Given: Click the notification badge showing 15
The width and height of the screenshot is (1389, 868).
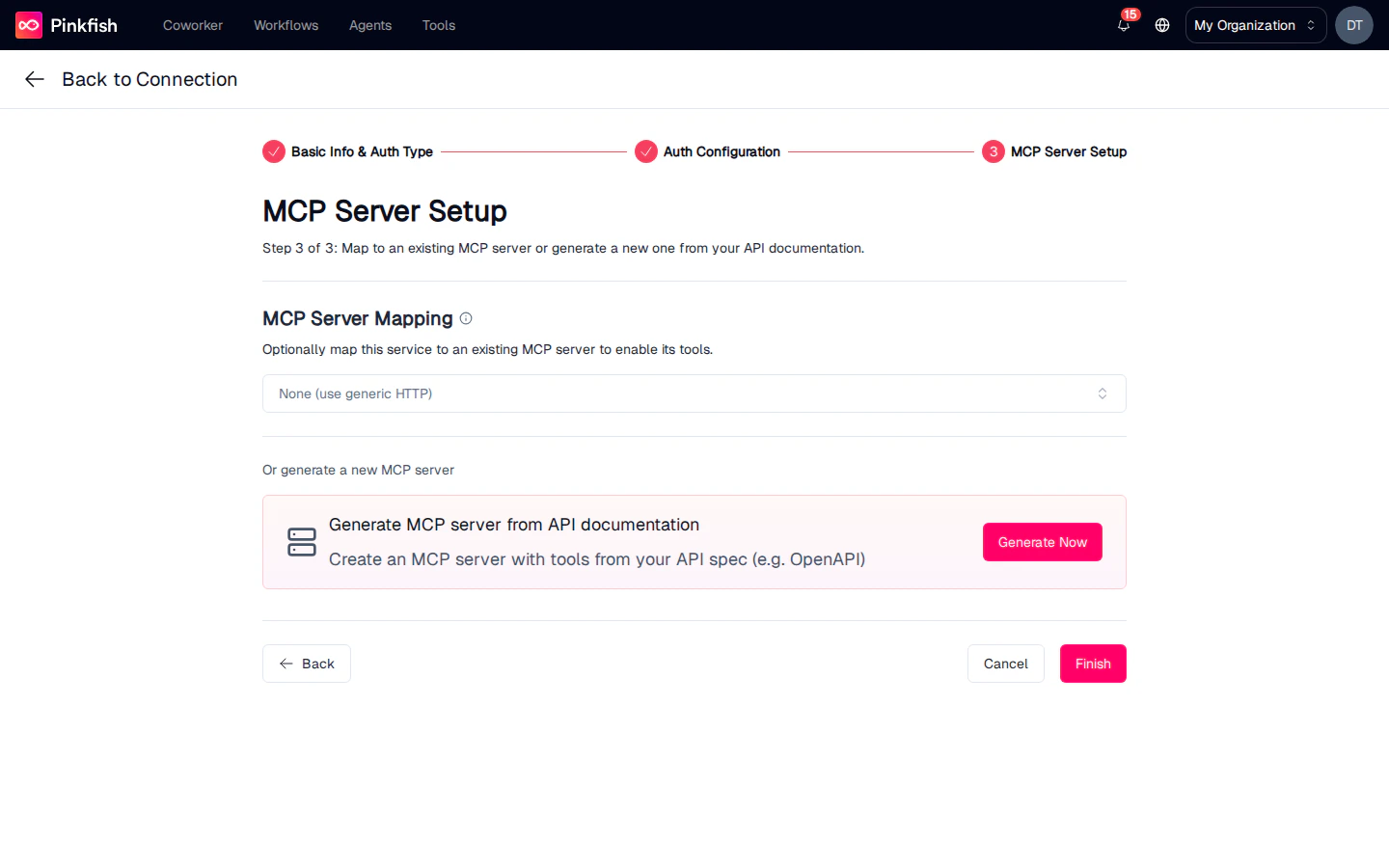Looking at the screenshot, I should pyautogui.click(x=1130, y=14).
